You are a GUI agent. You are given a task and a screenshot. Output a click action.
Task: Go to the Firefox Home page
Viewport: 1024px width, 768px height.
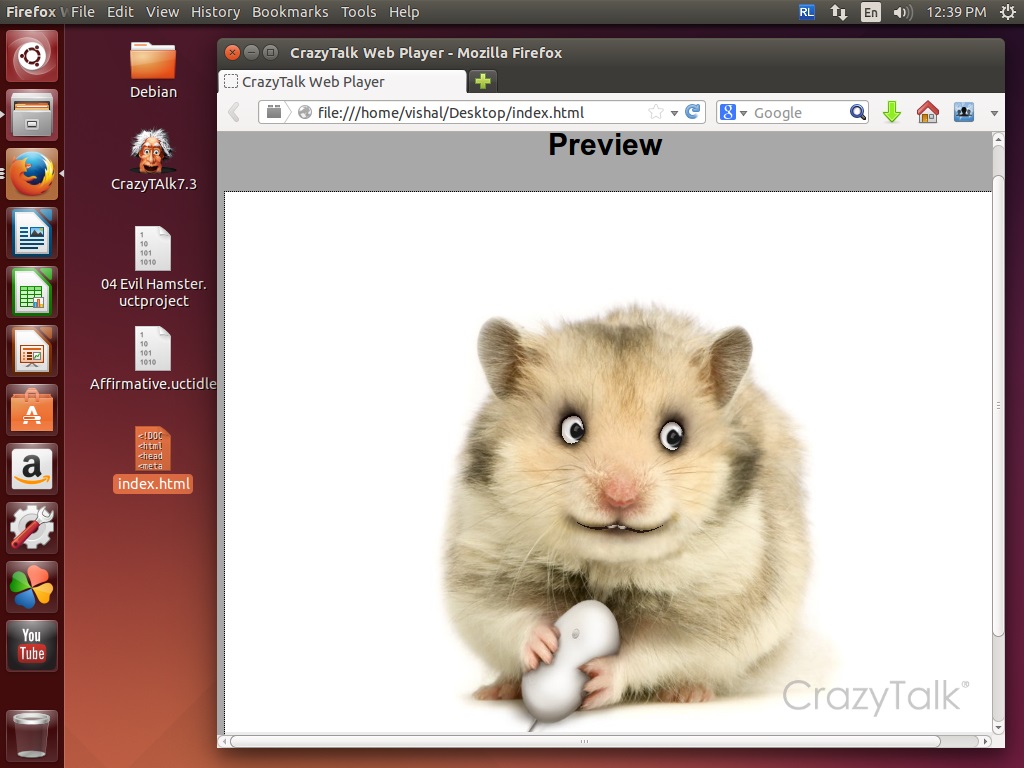tap(927, 112)
